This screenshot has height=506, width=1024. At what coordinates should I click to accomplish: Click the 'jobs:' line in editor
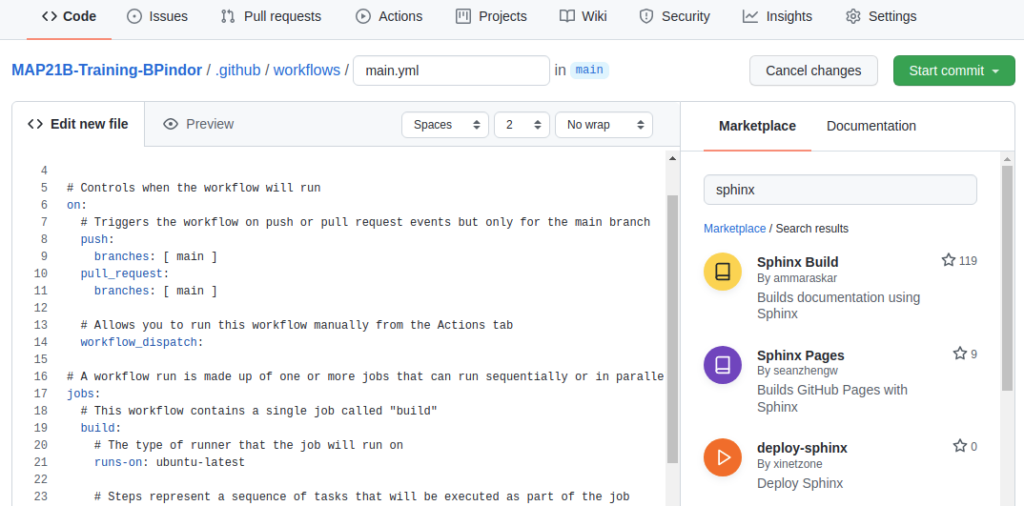(x=84, y=394)
